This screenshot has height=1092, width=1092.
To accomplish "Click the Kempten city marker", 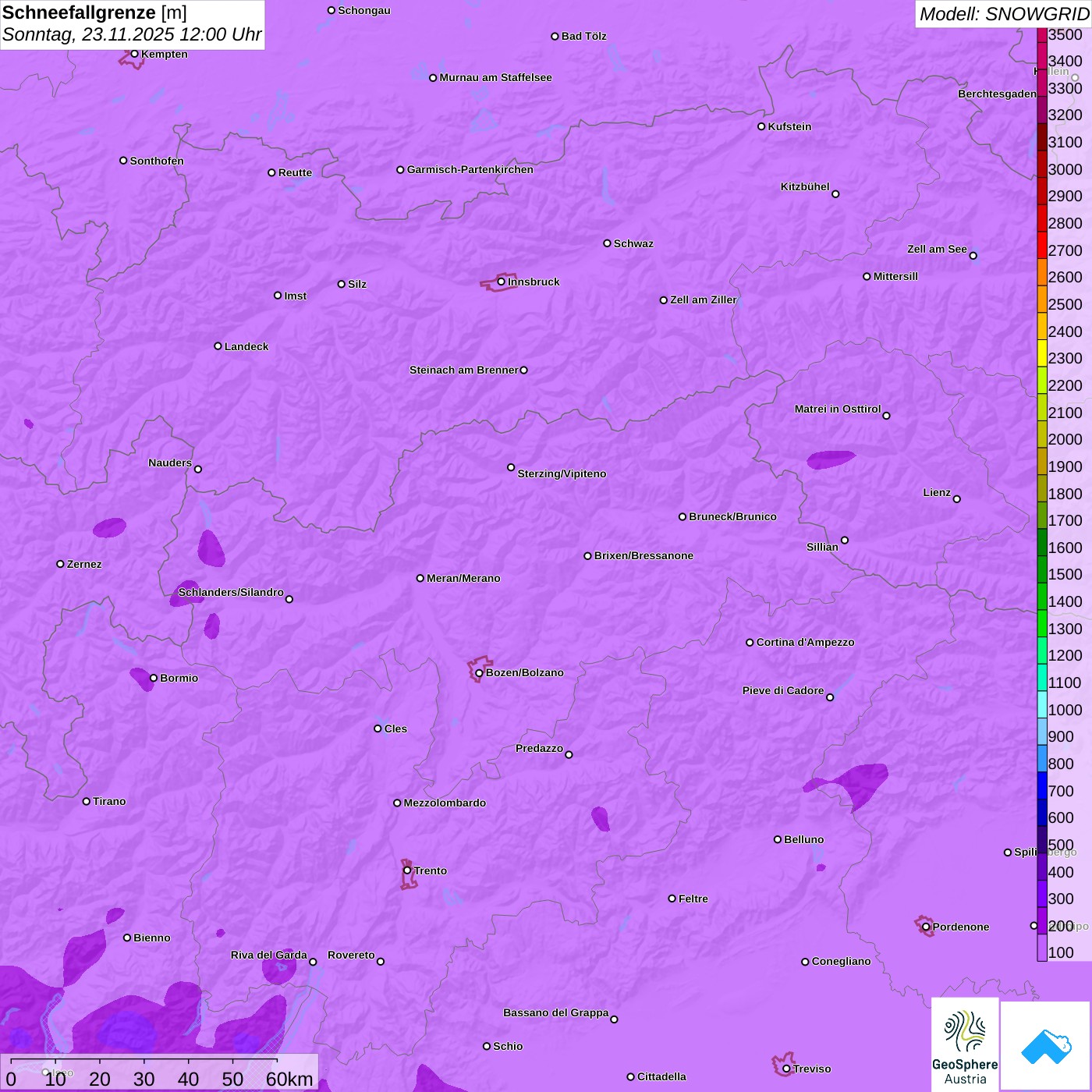I will click(134, 54).
